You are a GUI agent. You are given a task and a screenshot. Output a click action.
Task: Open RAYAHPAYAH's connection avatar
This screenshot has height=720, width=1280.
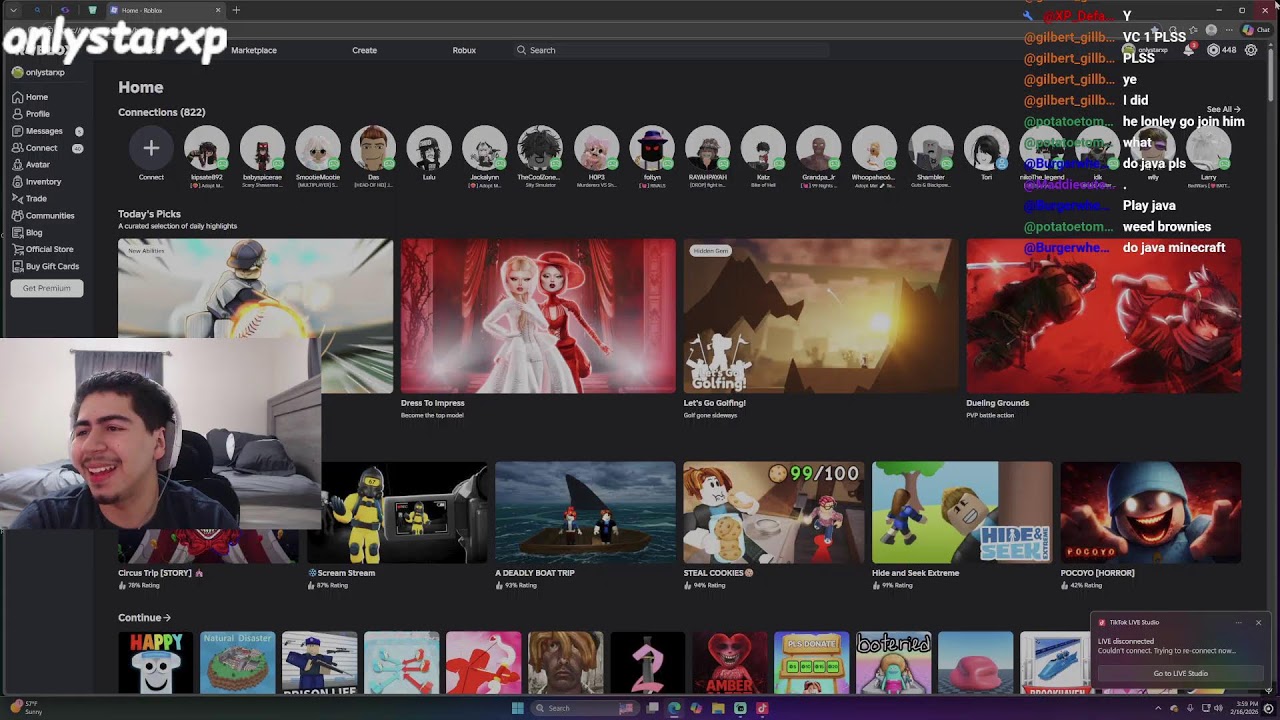707,149
